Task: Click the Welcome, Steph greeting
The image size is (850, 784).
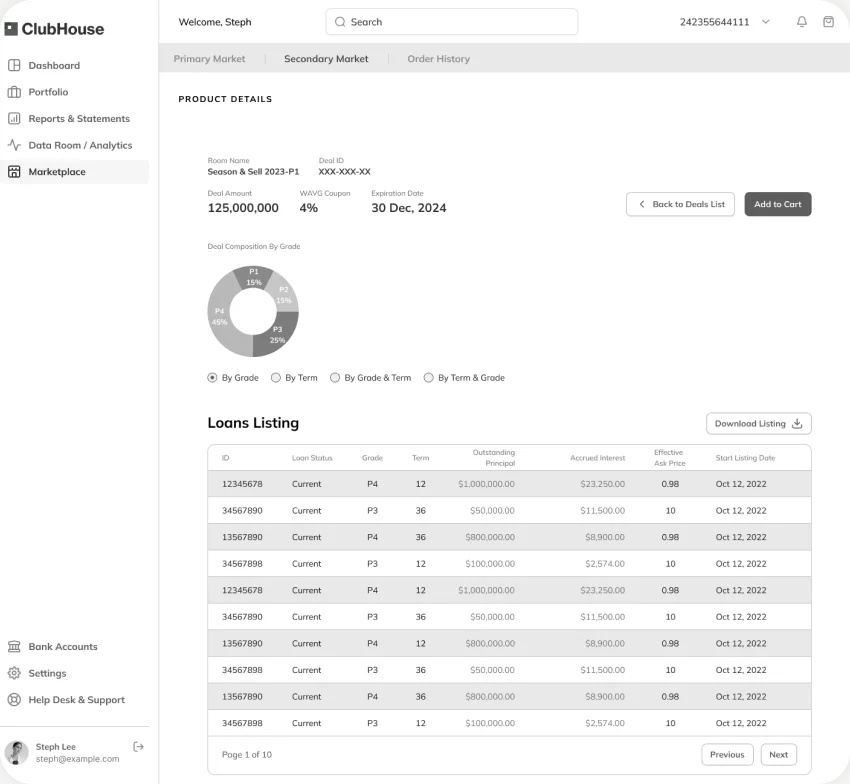Action: click(215, 22)
